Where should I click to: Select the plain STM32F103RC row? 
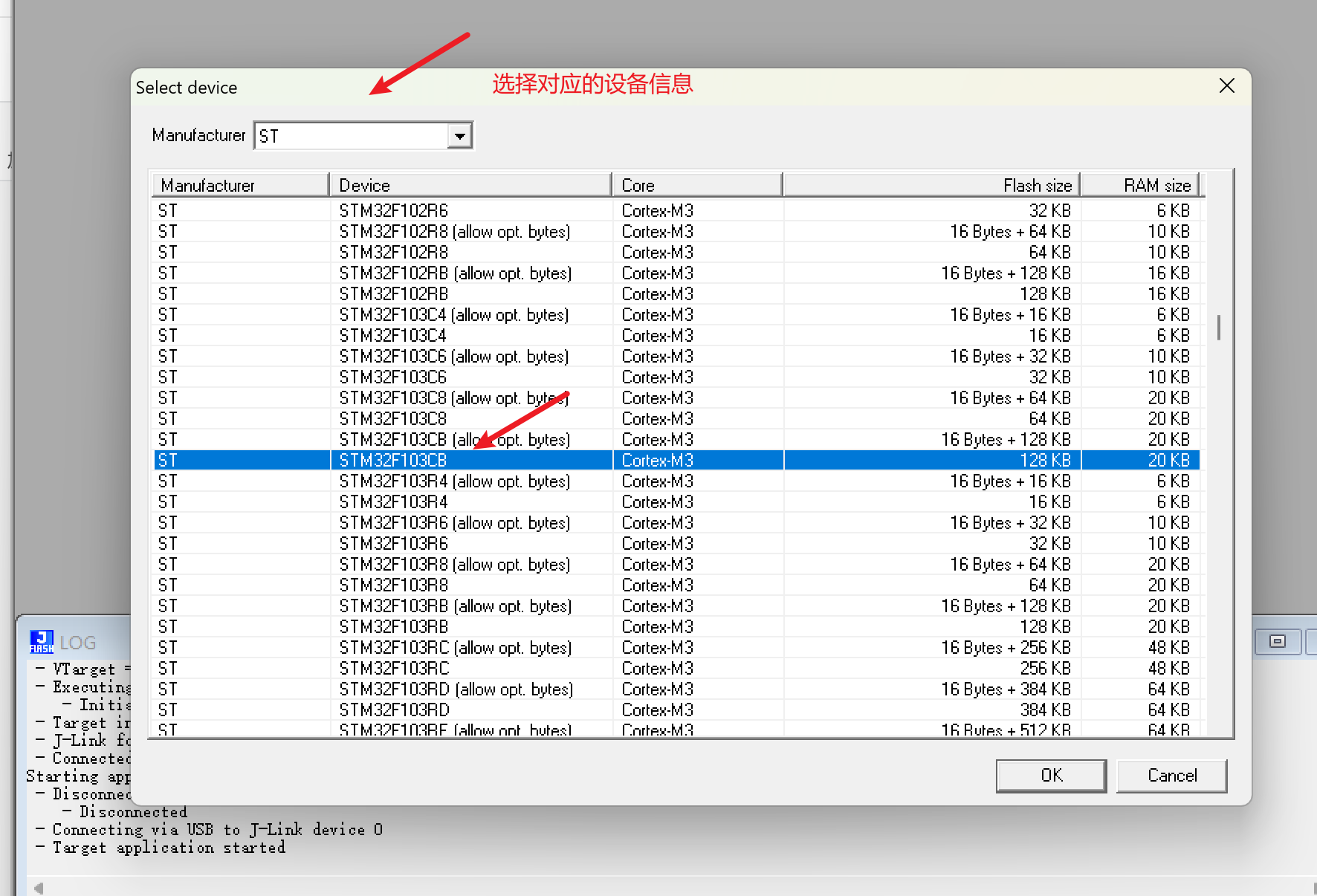676,669
